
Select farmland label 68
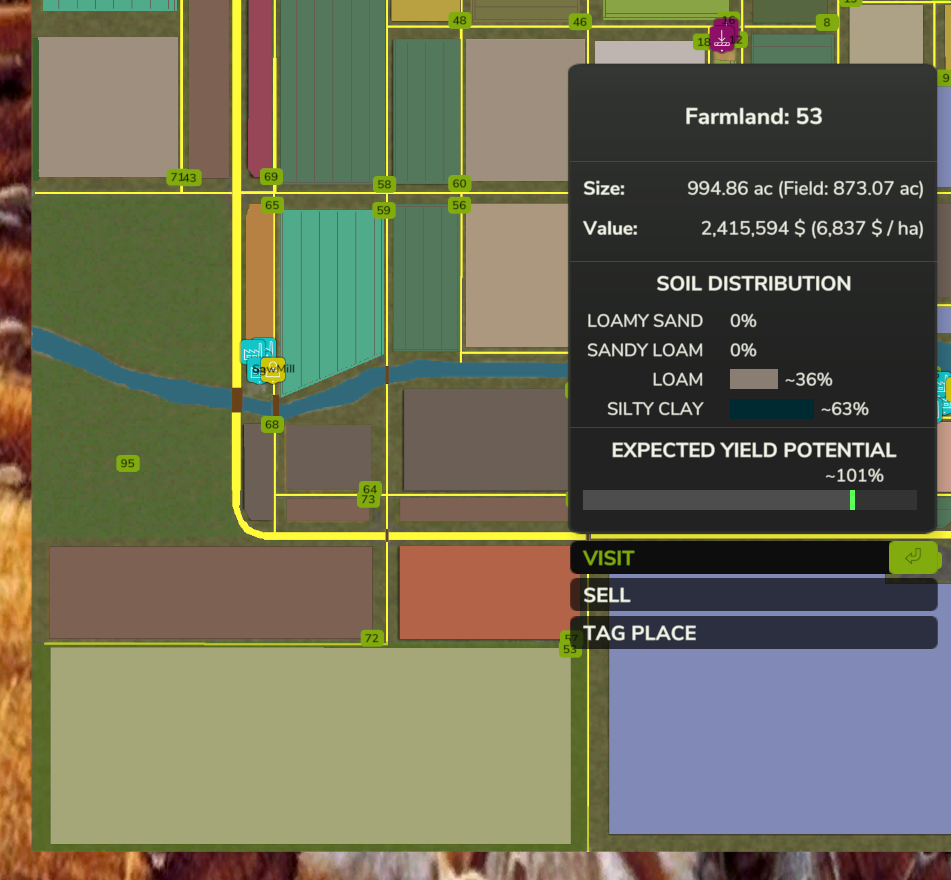pyautogui.click(x=272, y=425)
